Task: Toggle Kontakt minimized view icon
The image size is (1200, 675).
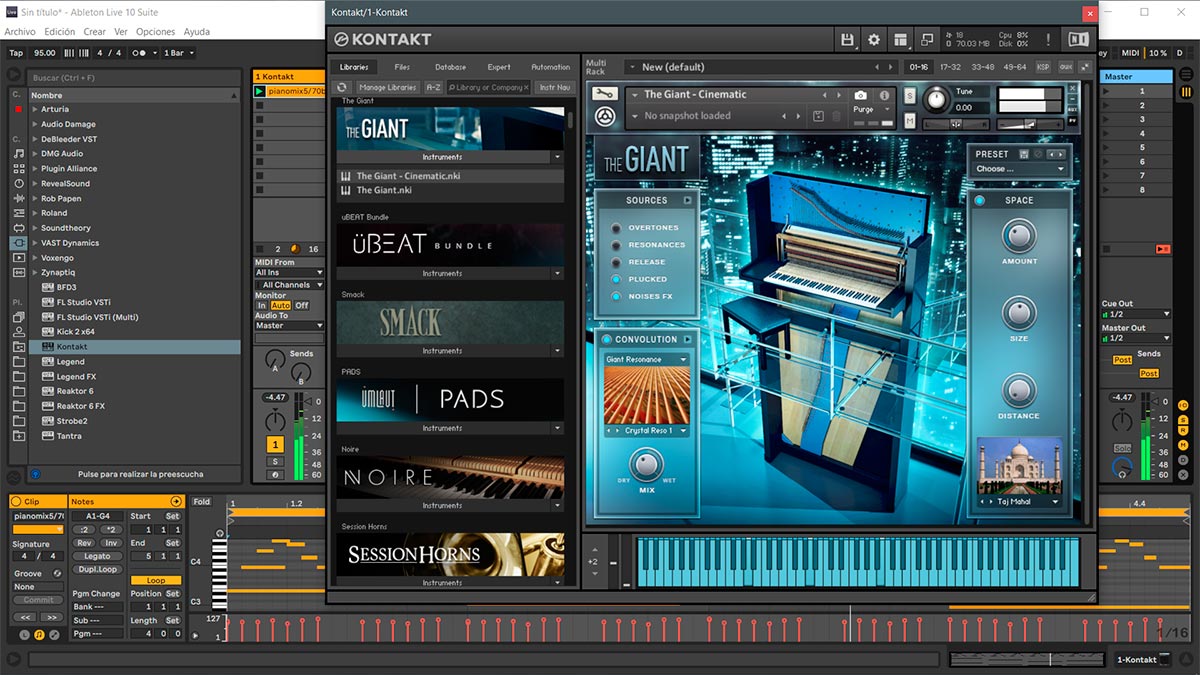Action: pyautogui.click(x=927, y=39)
